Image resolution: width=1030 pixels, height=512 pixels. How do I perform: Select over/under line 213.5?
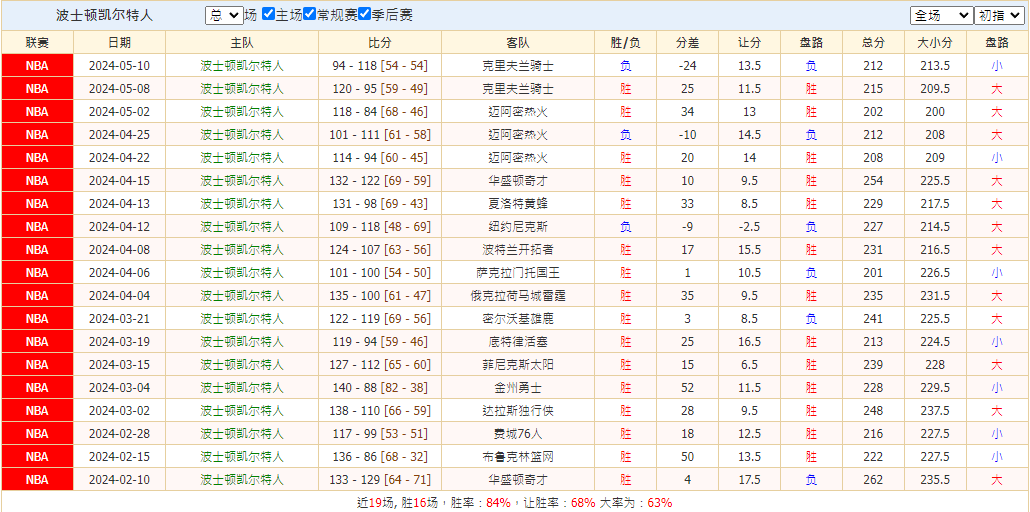coord(935,66)
